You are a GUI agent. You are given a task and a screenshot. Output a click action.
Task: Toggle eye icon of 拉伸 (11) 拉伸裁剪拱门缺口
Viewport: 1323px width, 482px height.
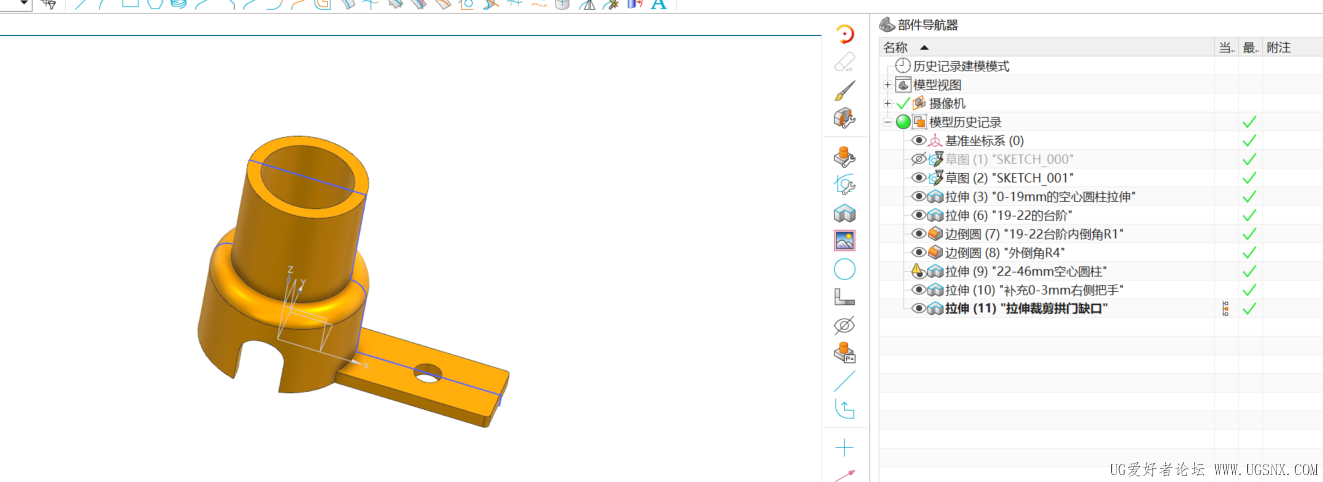[x=919, y=309]
